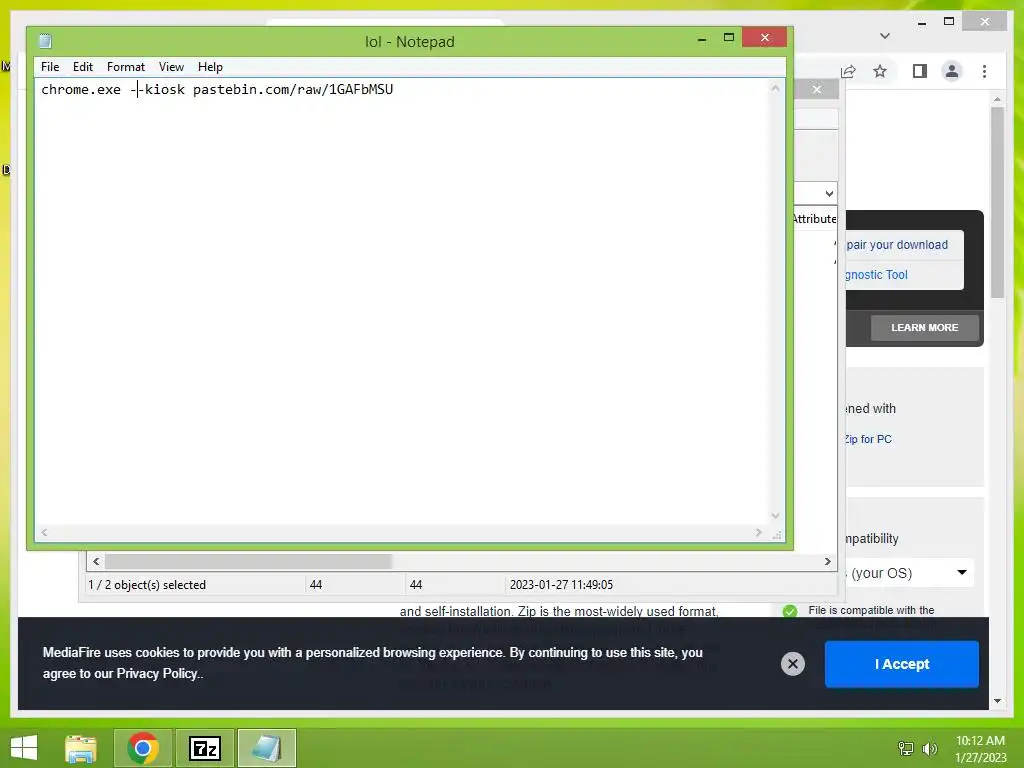Click the Chrome share page icon
This screenshot has height=768, width=1024.
pyautogui.click(x=848, y=71)
